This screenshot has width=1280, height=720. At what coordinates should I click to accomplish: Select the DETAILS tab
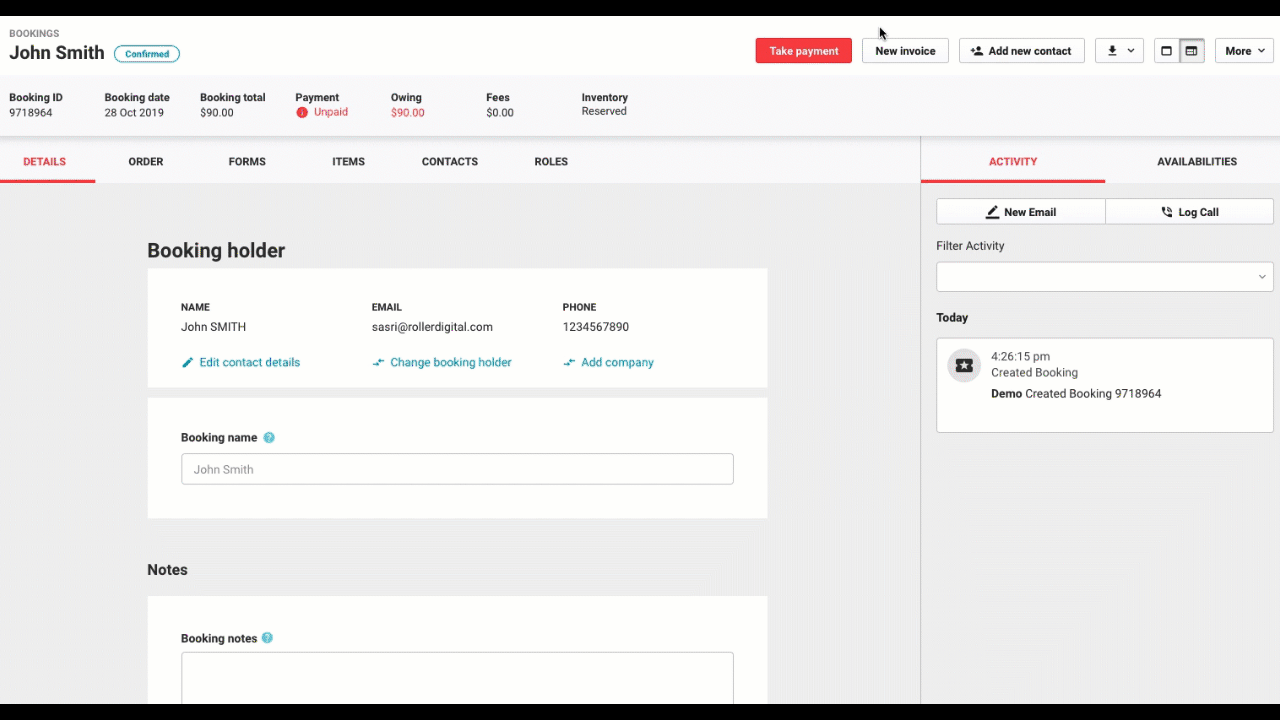click(45, 161)
